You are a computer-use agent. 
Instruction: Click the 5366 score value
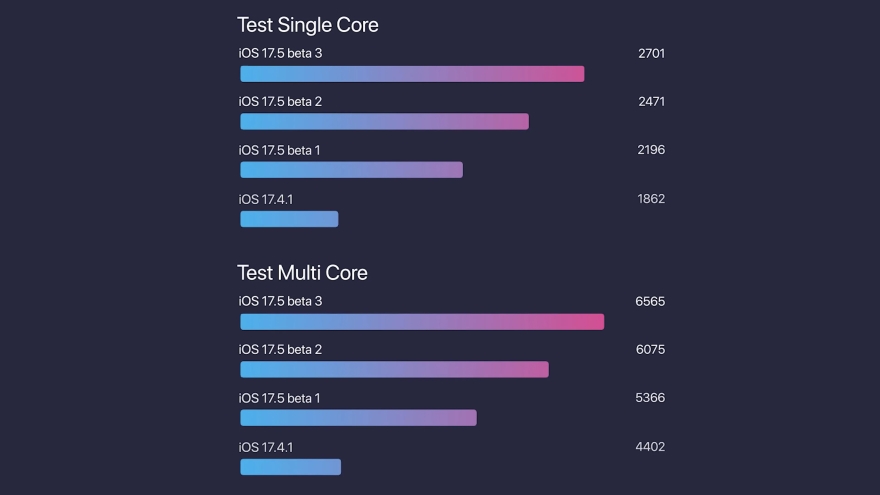click(650, 398)
